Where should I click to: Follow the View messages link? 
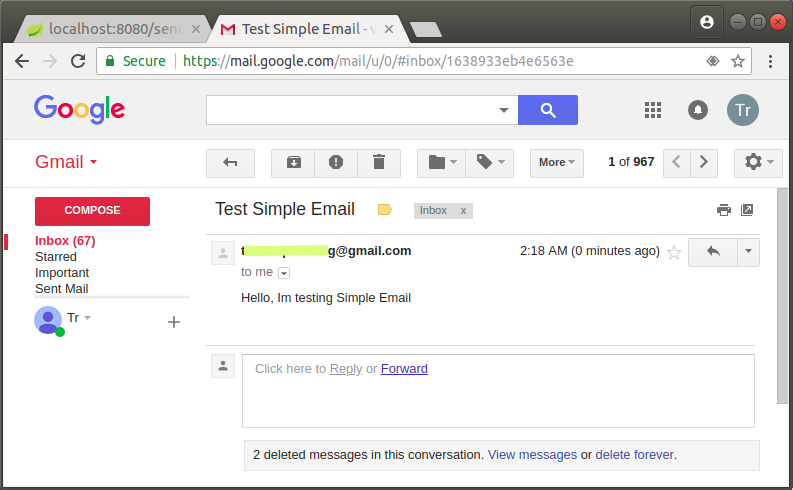pyautogui.click(x=532, y=455)
